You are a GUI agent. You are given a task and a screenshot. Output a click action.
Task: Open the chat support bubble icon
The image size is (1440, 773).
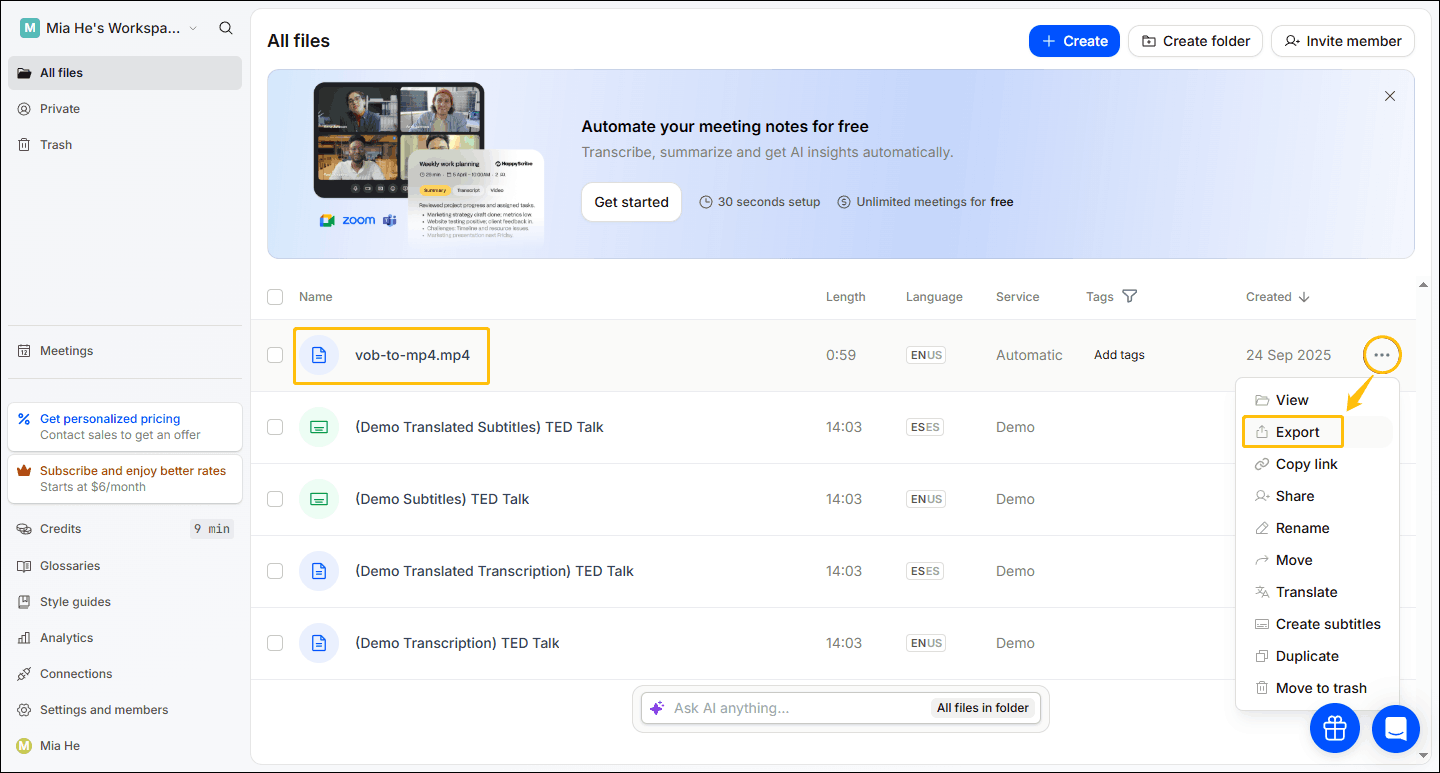point(1396,728)
